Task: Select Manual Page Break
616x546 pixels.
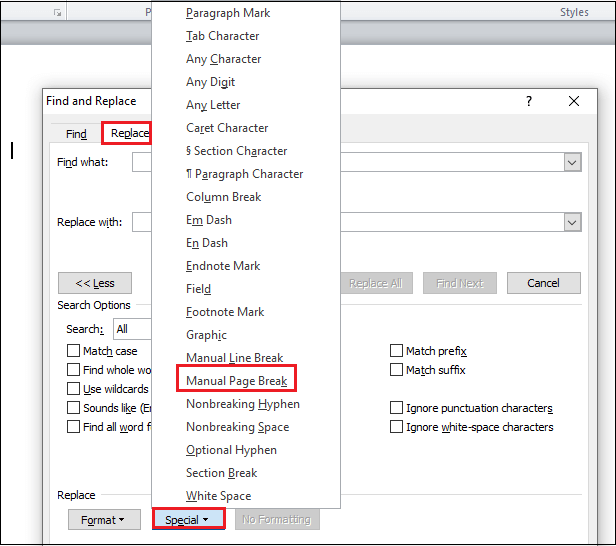Action: click(x=246, y=381)
